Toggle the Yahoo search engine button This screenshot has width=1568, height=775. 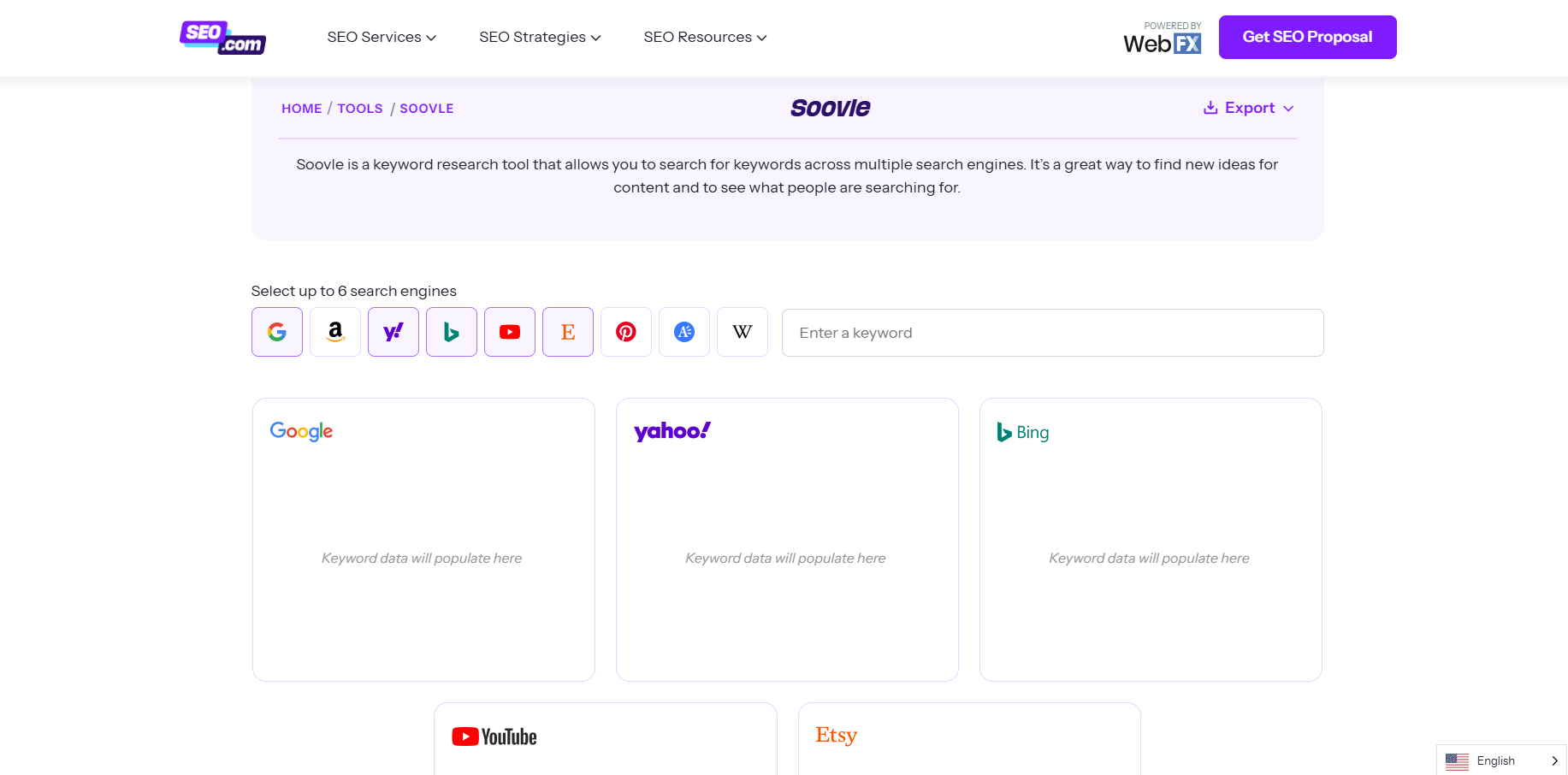(393, 332)
